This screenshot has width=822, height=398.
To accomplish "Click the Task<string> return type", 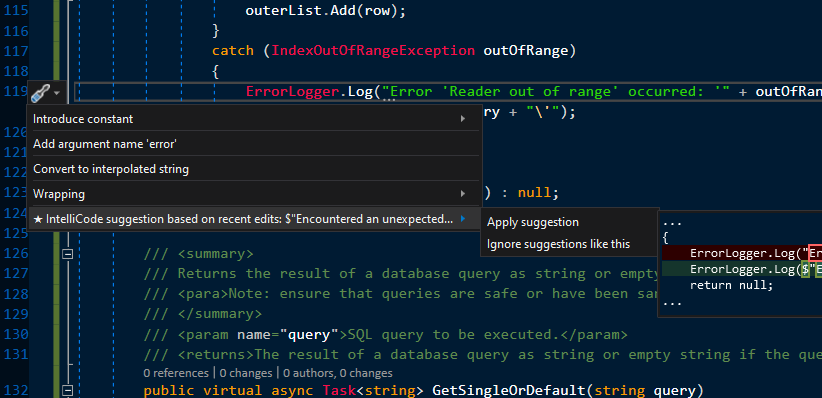I will pyautogui.click(x=373, y=390).
